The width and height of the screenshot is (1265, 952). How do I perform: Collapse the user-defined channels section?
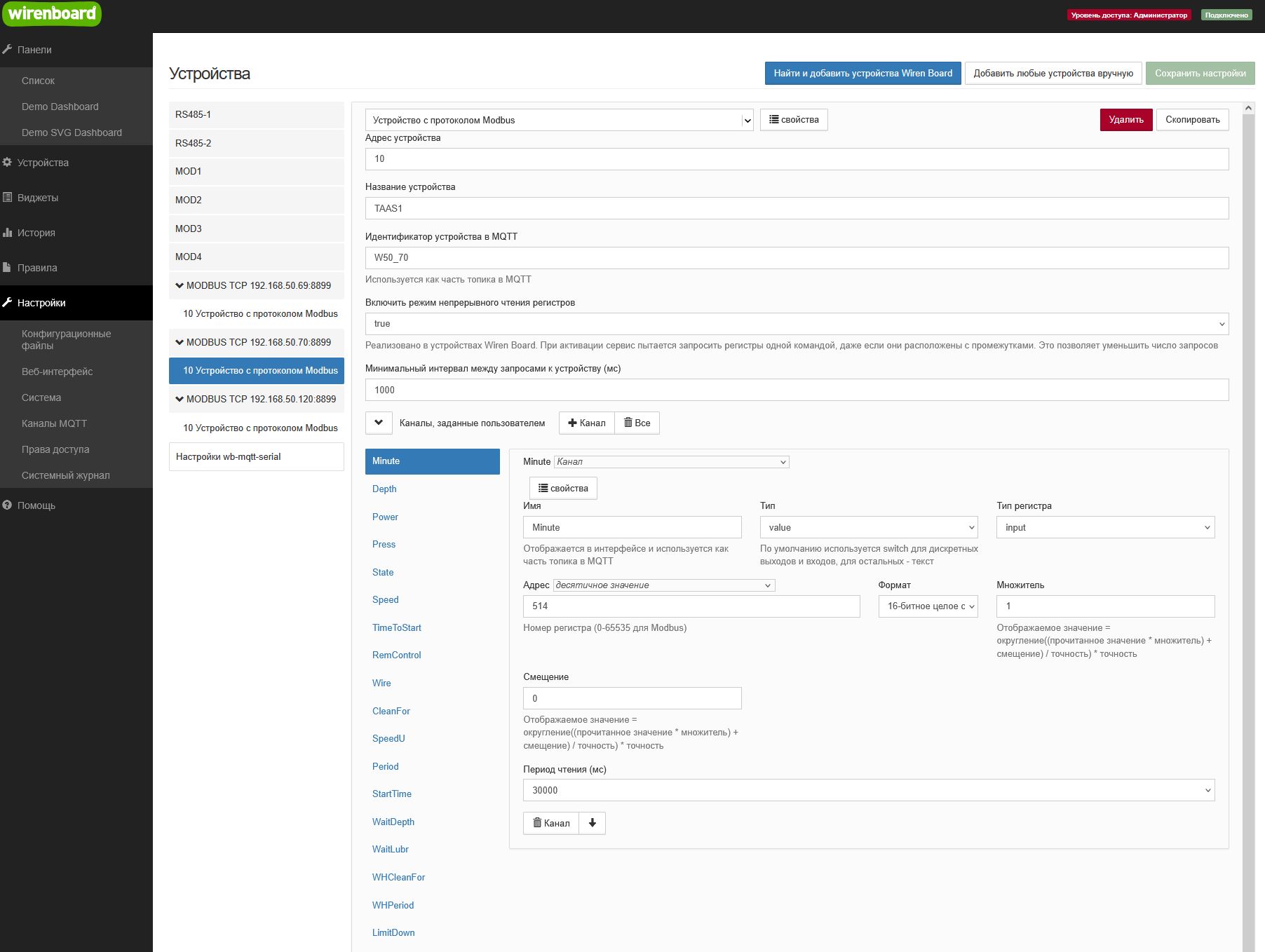pyautogui.click(x=379, y=423)
